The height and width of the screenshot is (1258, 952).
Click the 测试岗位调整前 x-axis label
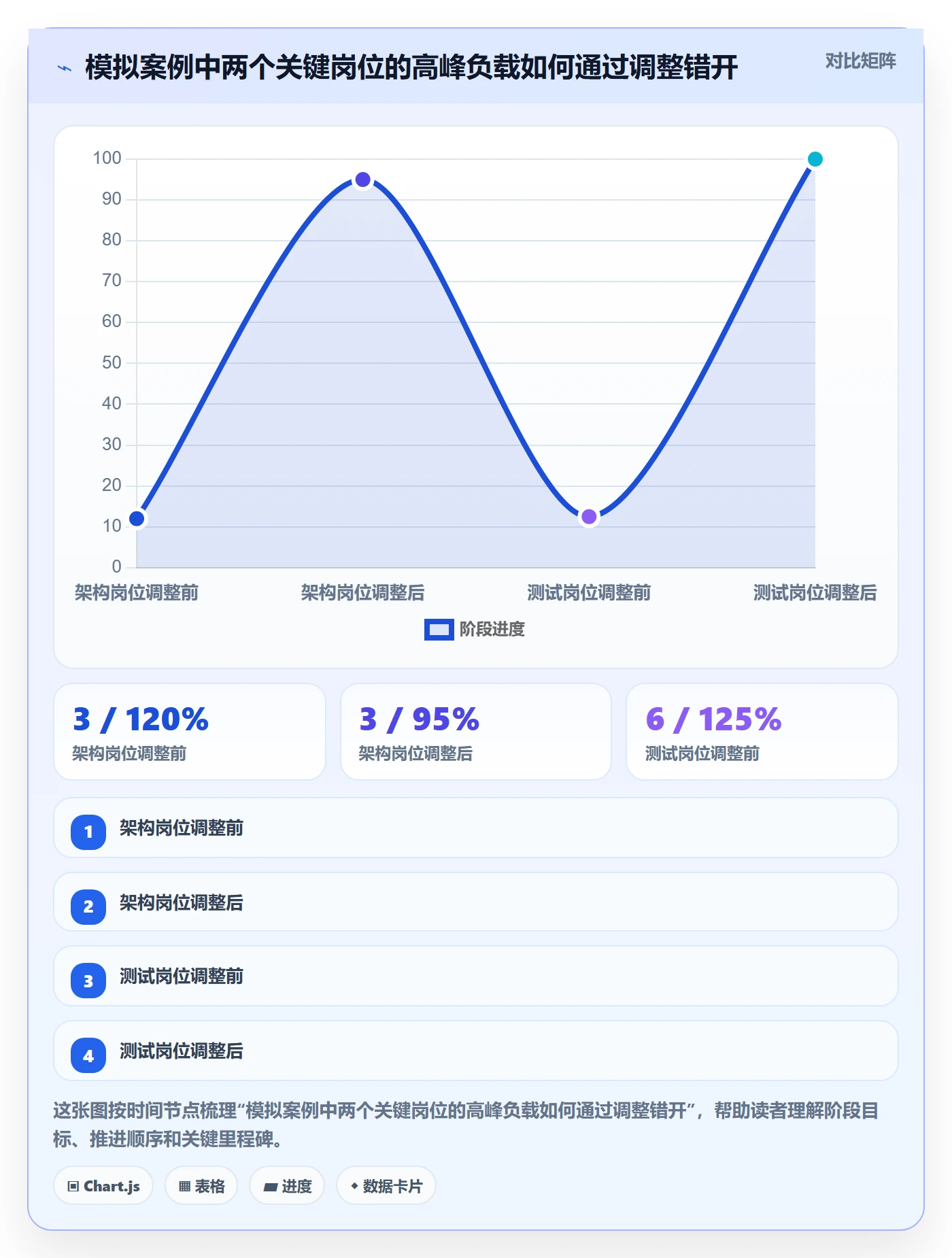coord(589,593)
